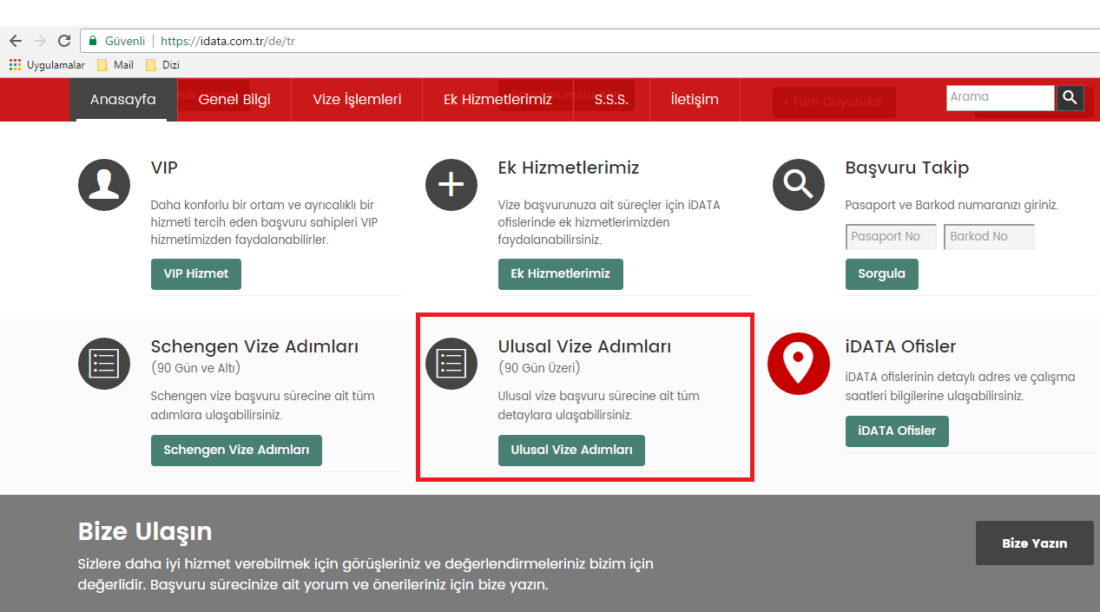Click the Bize Yazın button
1100x612 pixels.
[1034, 543]
